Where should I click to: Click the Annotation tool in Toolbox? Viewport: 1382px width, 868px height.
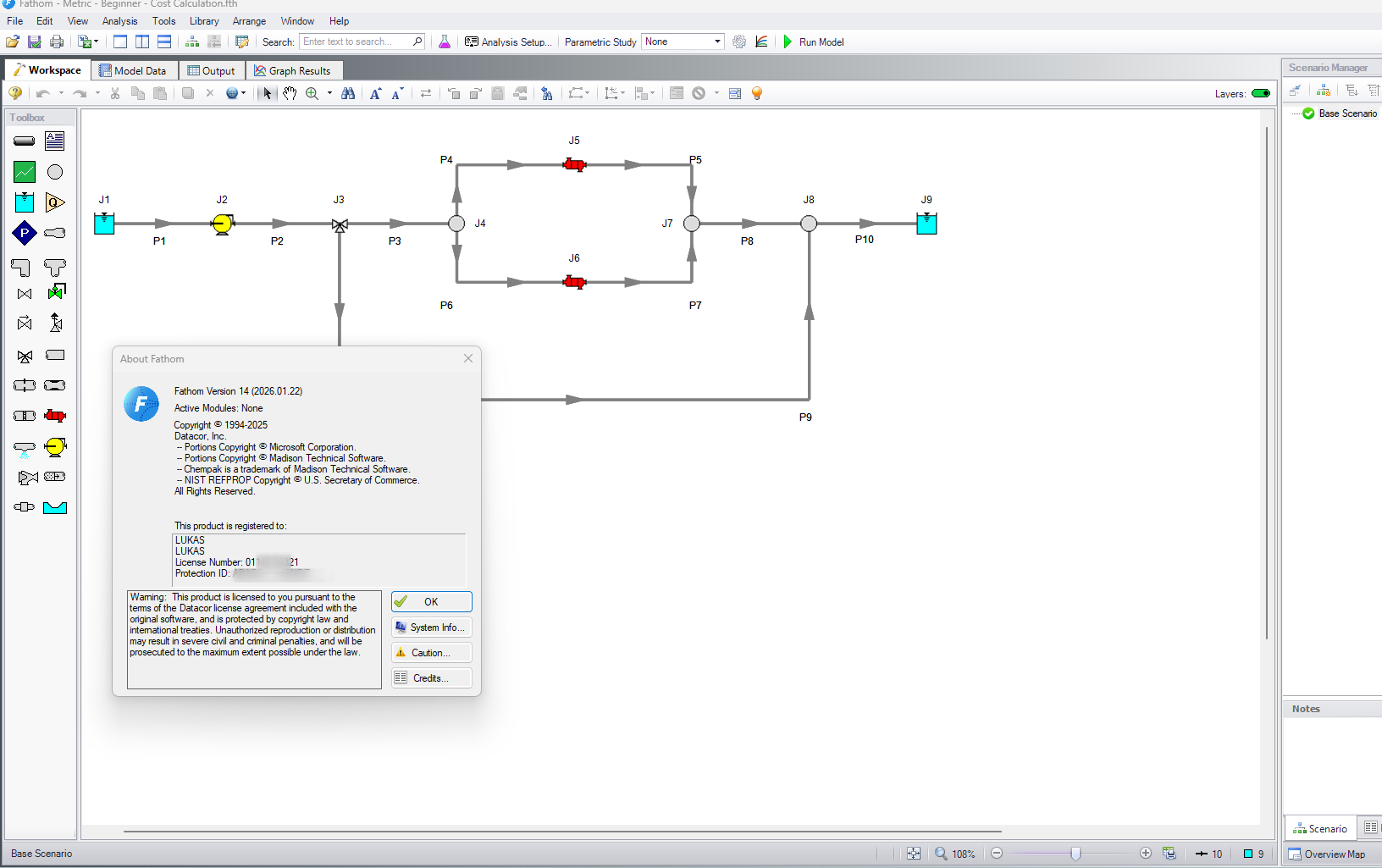pos(55,141)
